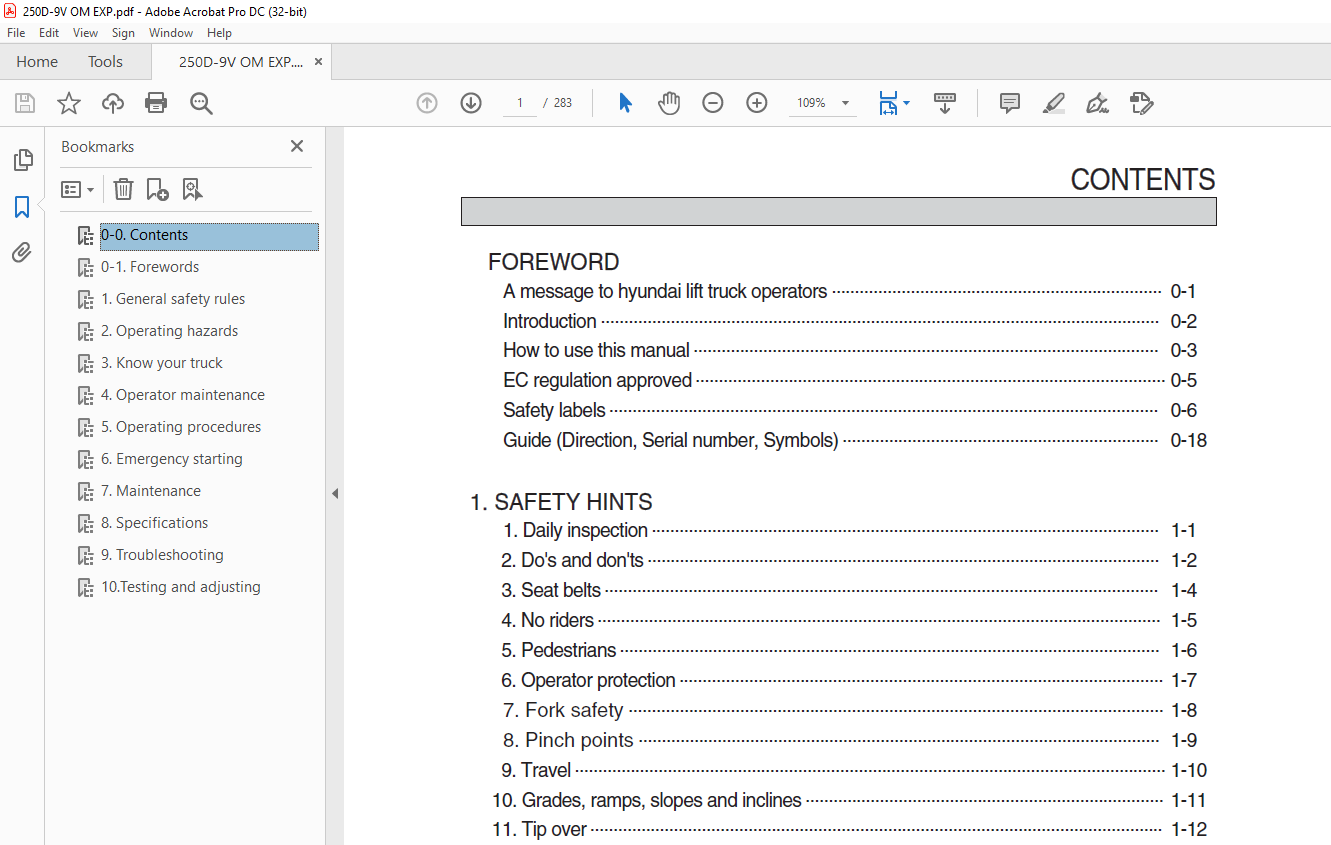The height and width of the screenshot is (845, 1331).
Task: Click the Seat belts contents entry
Action: [551, 590]
